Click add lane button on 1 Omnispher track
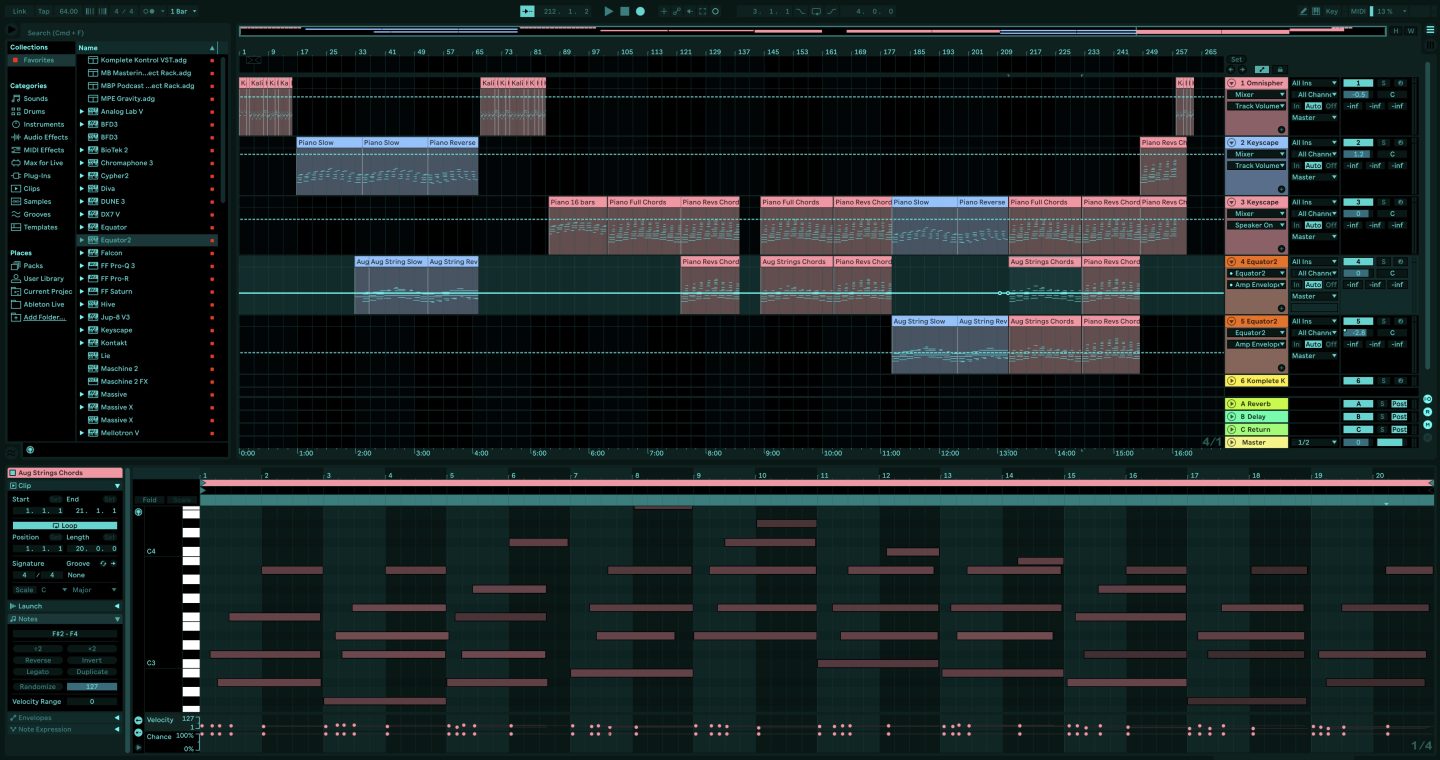This screenshot has width=1440, height=760. [1281, 130]
